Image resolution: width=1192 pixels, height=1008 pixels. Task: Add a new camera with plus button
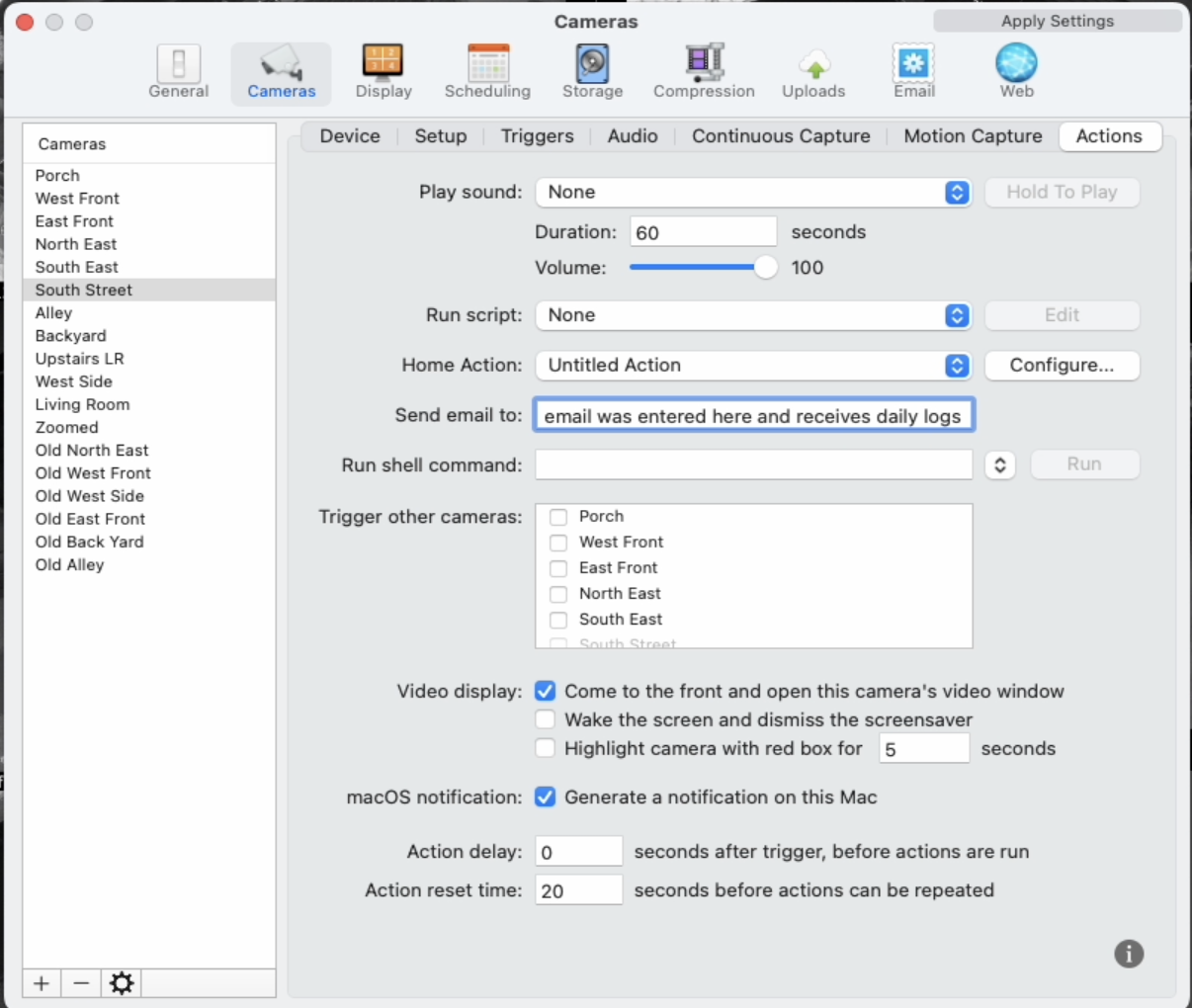(42, 983)
